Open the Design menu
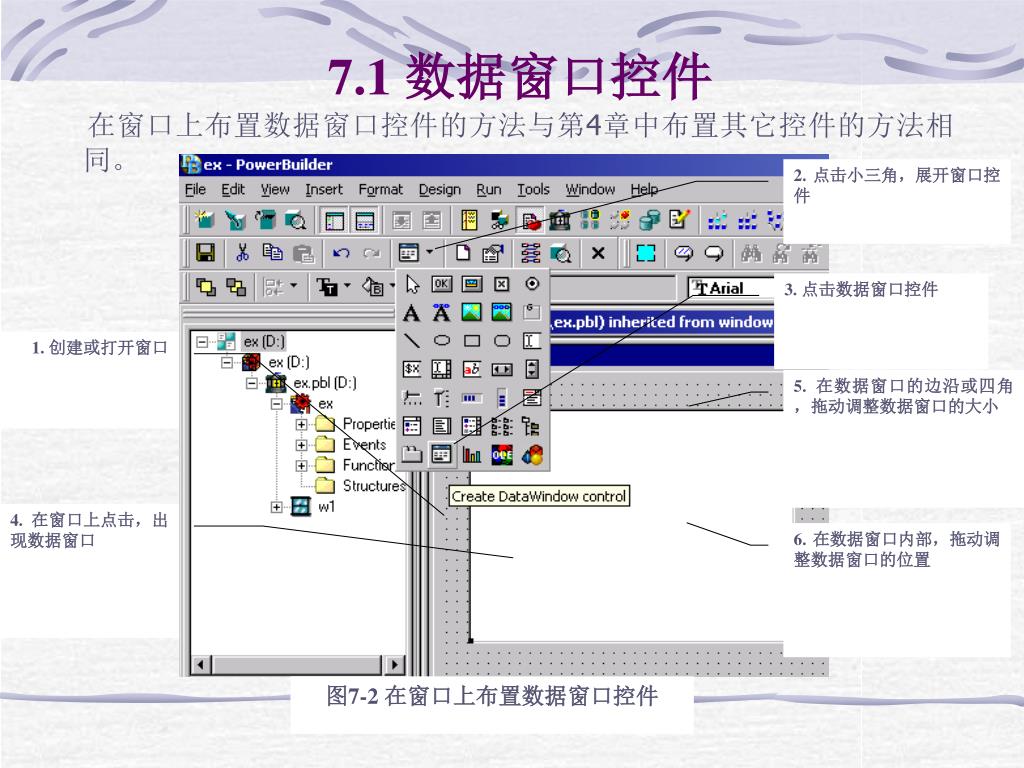Image resolution: width=1024 pixels, height=768 pixels. click(440, 189)
